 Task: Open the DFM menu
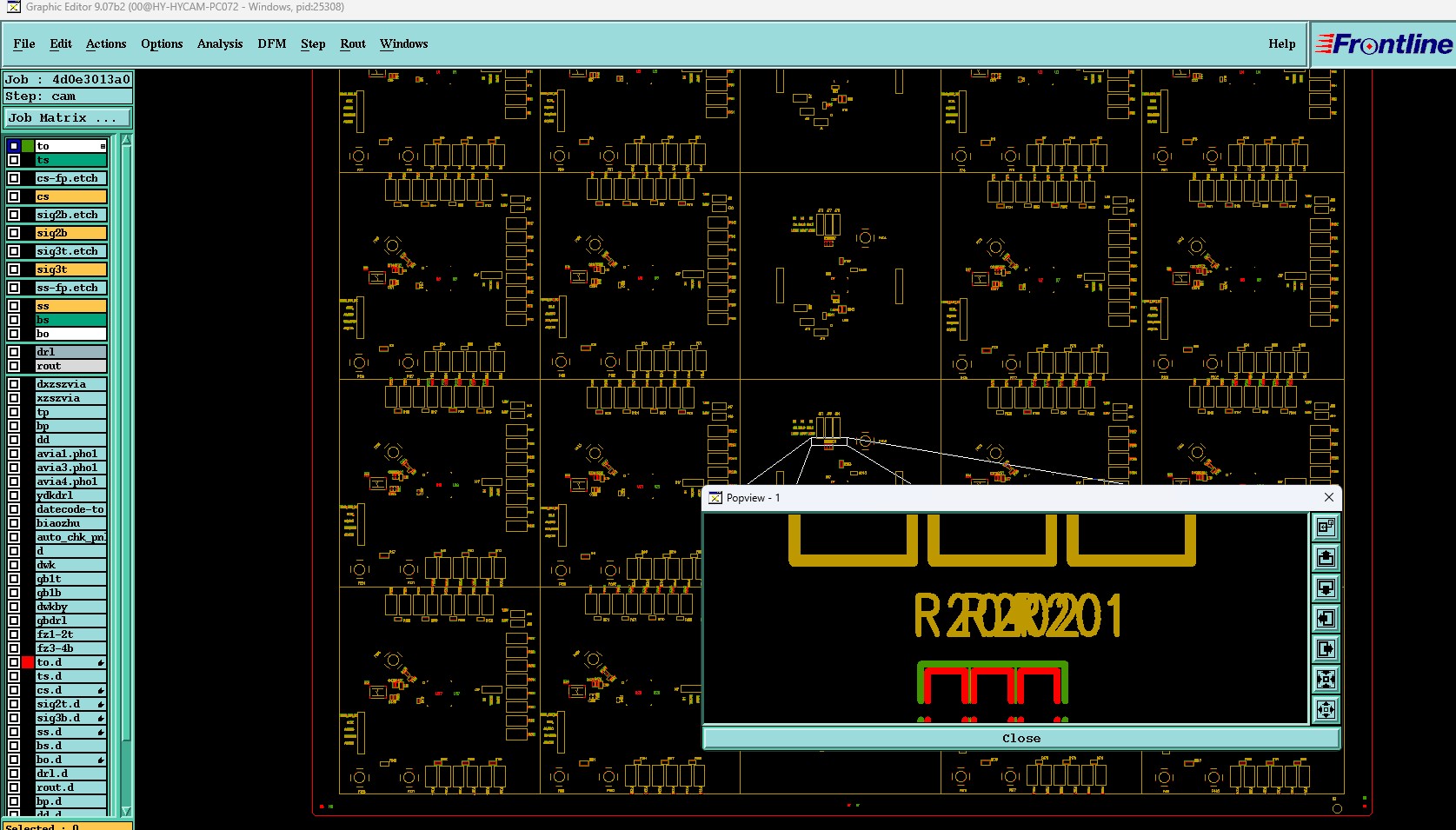[272, 43]
